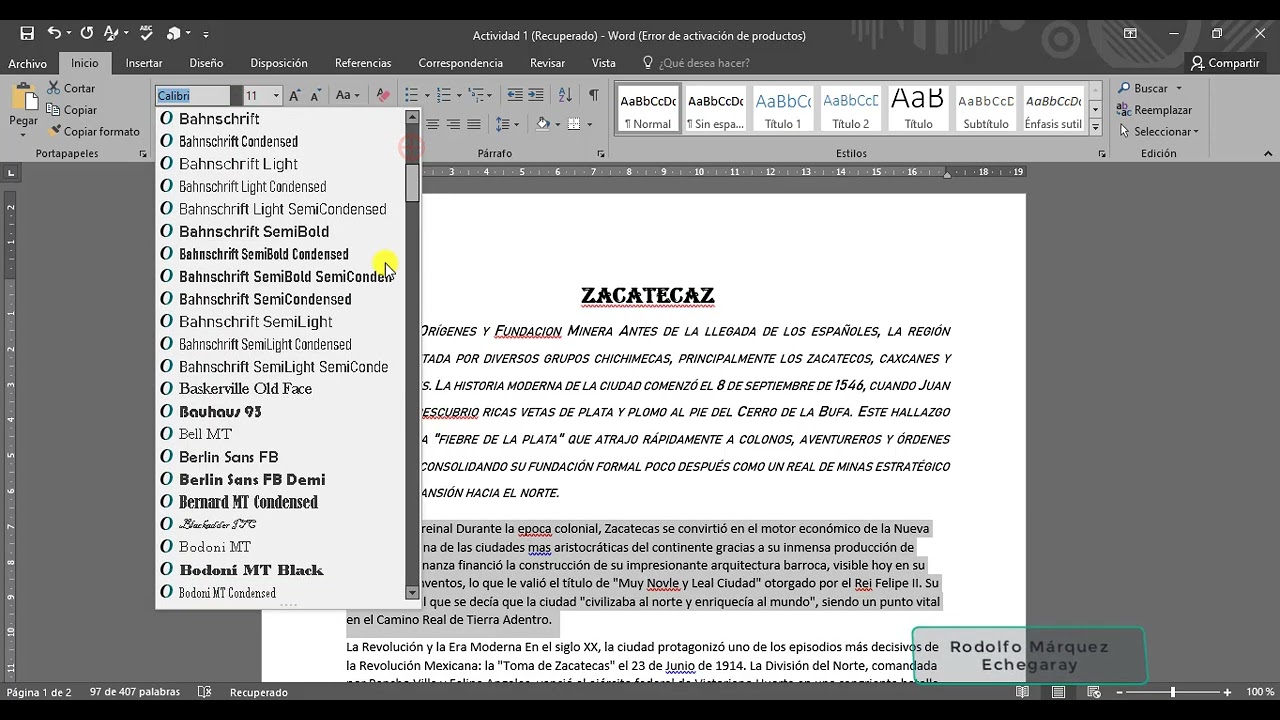1280x720 pixels.
Task: Click the Compartir button
Action: (1225, 63)
